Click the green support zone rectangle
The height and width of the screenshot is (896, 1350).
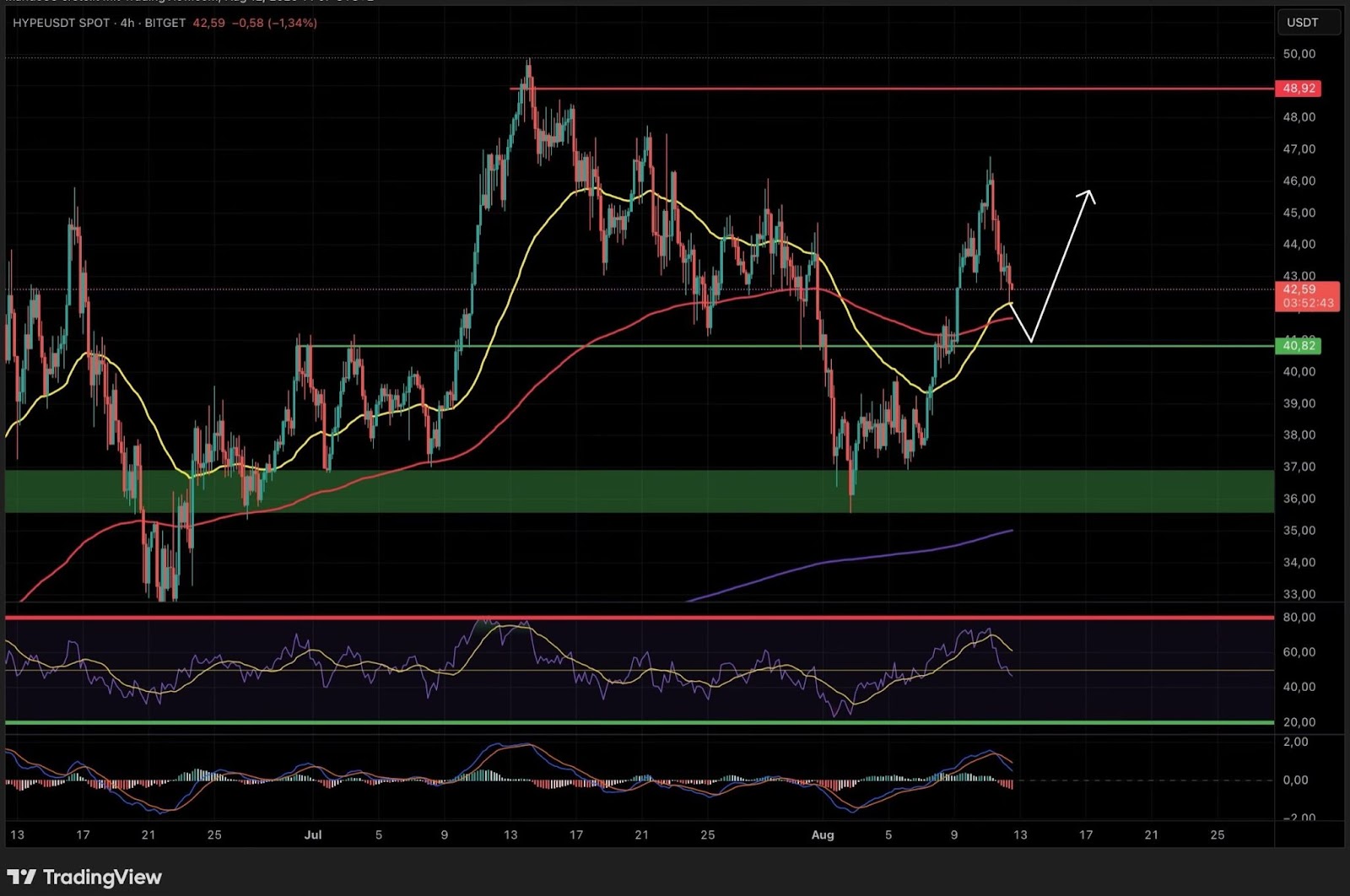(591, 491)
